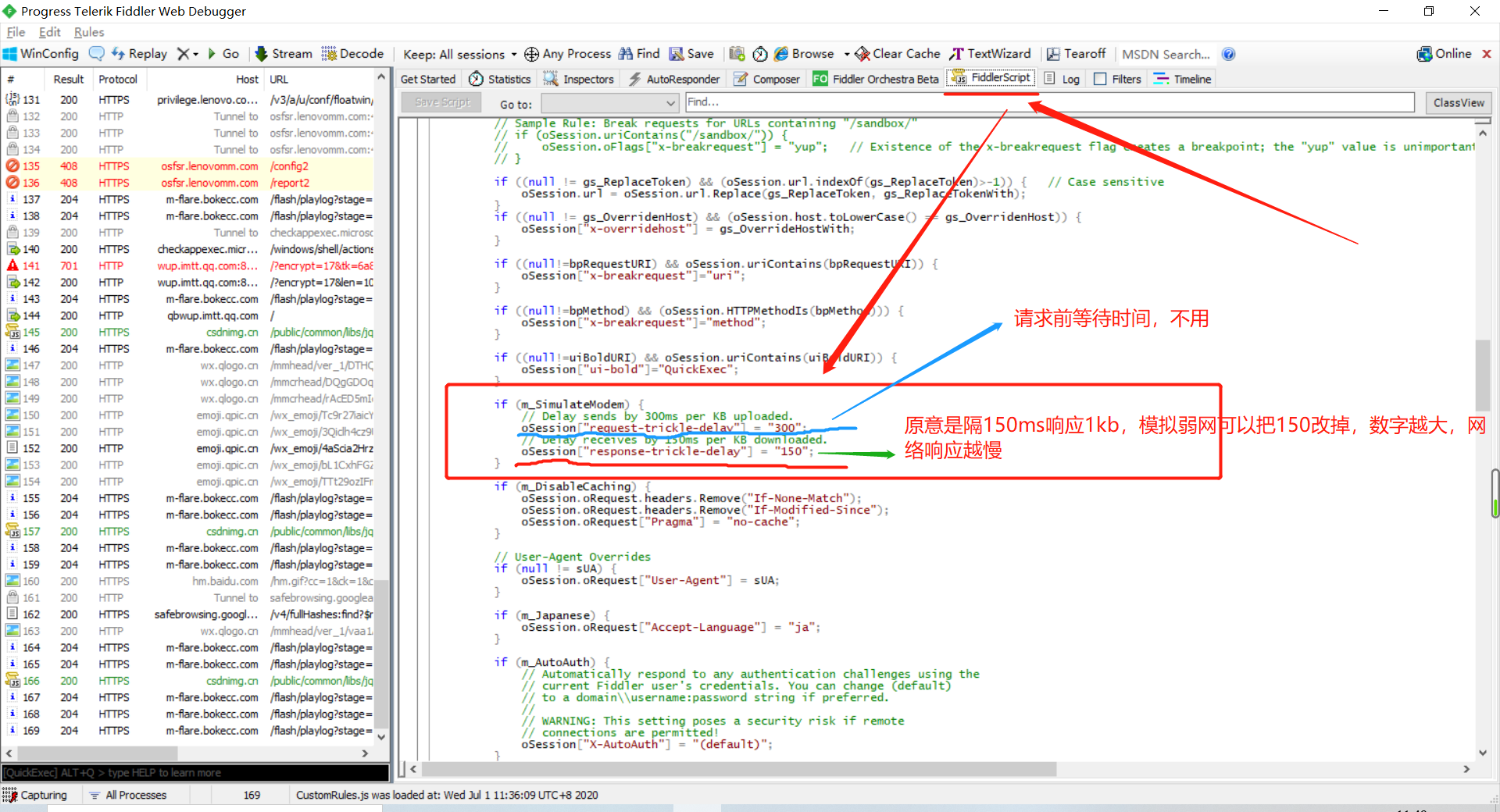1500x812 pixels.
Task: Select session 160 hm.baidu.com
Action: 188,582
